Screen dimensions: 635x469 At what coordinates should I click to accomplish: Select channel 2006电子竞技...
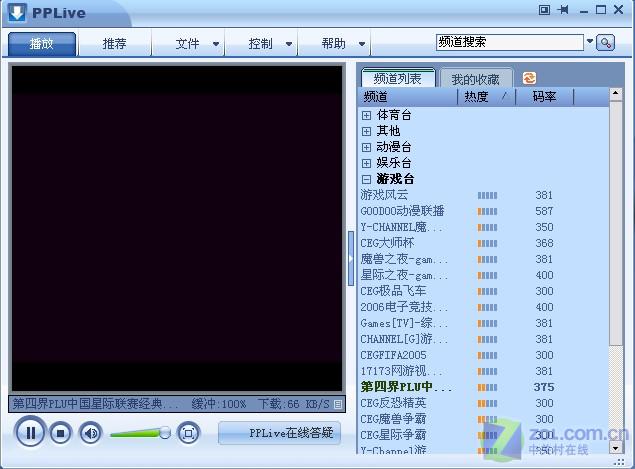[x=404, y=307]
